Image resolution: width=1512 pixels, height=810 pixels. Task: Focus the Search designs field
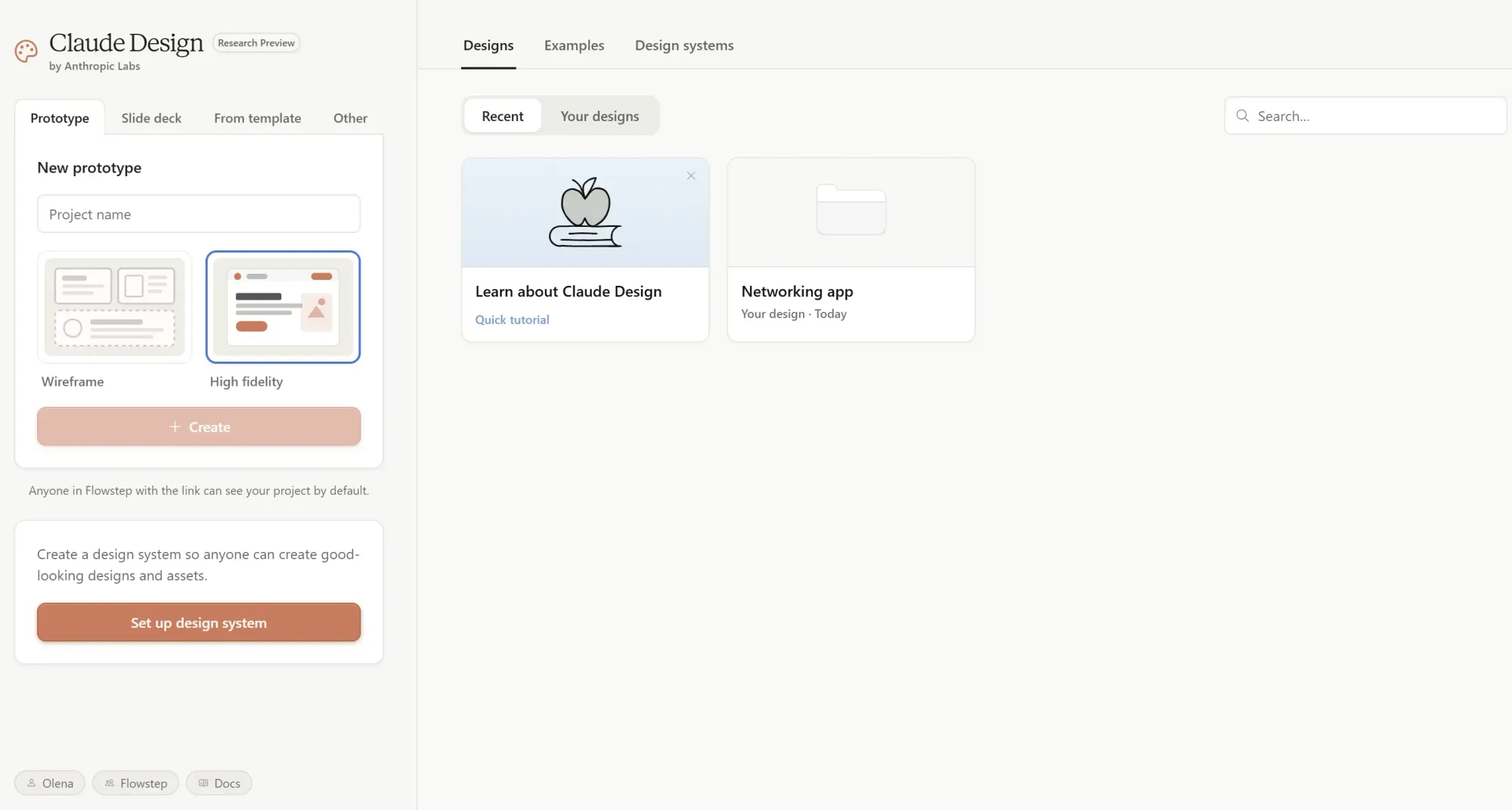[1365, 116]
